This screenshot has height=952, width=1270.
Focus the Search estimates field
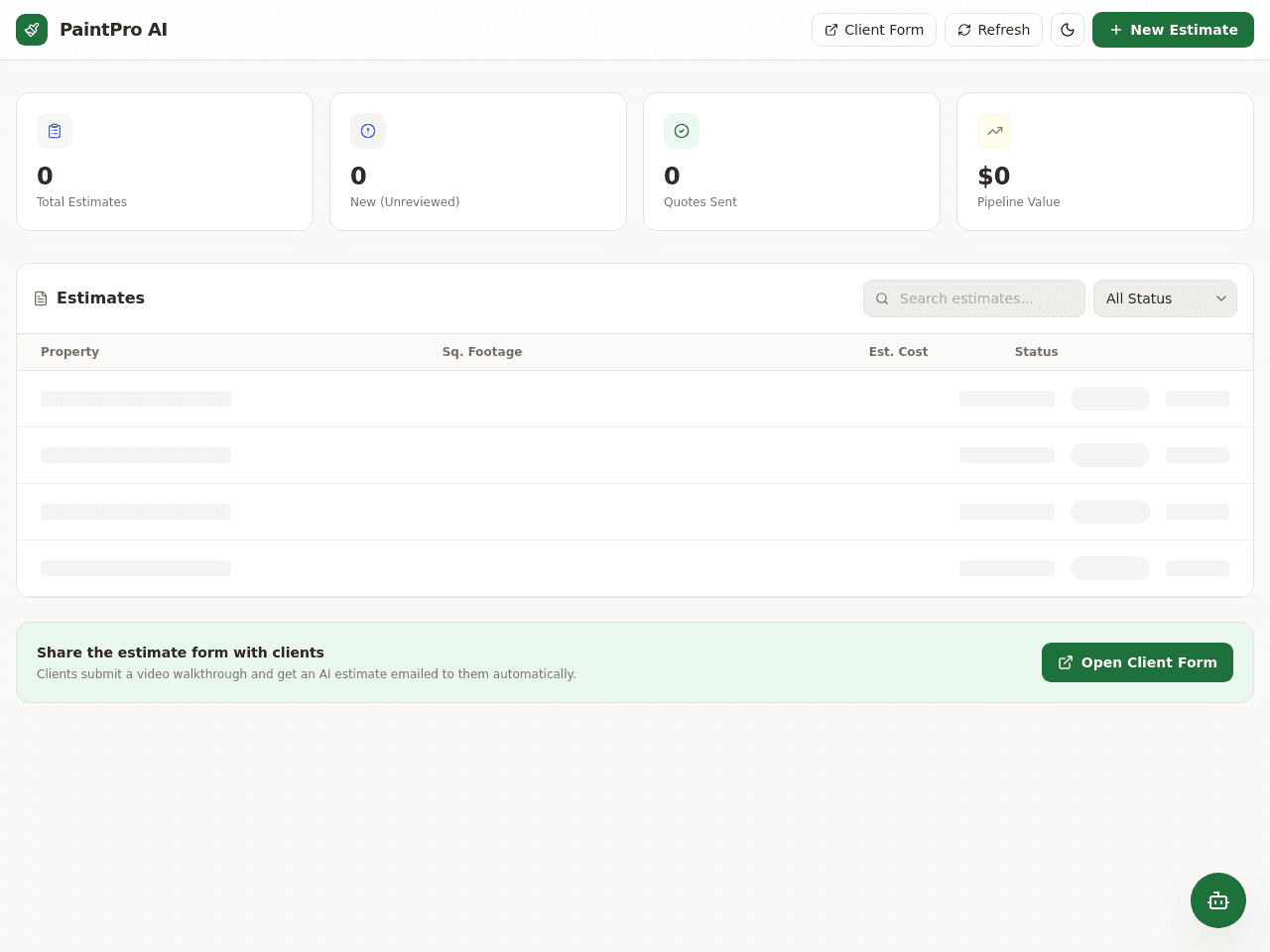click(x=974, y=298)
